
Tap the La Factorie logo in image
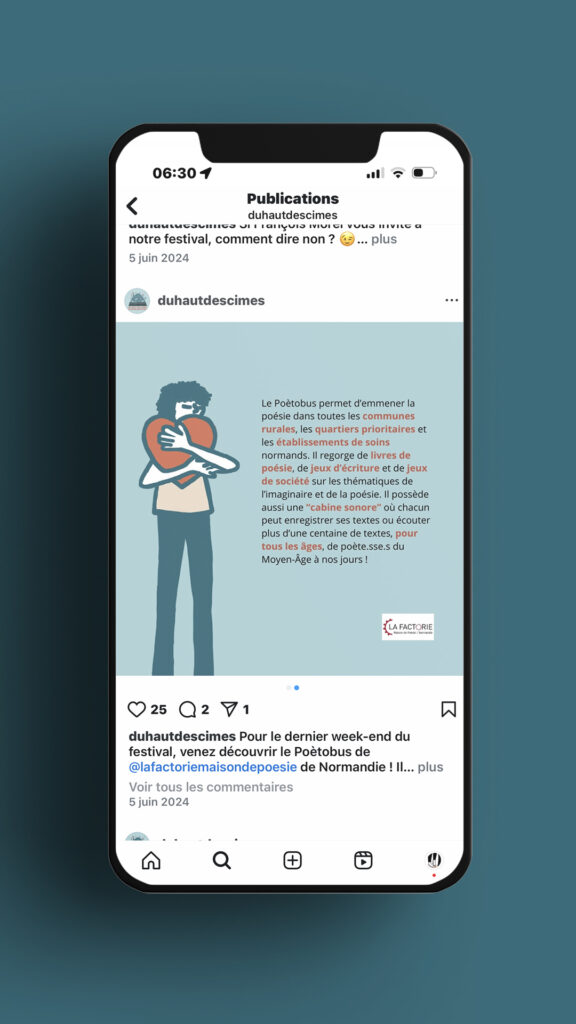pyautogui.click(x=408, y=627)
